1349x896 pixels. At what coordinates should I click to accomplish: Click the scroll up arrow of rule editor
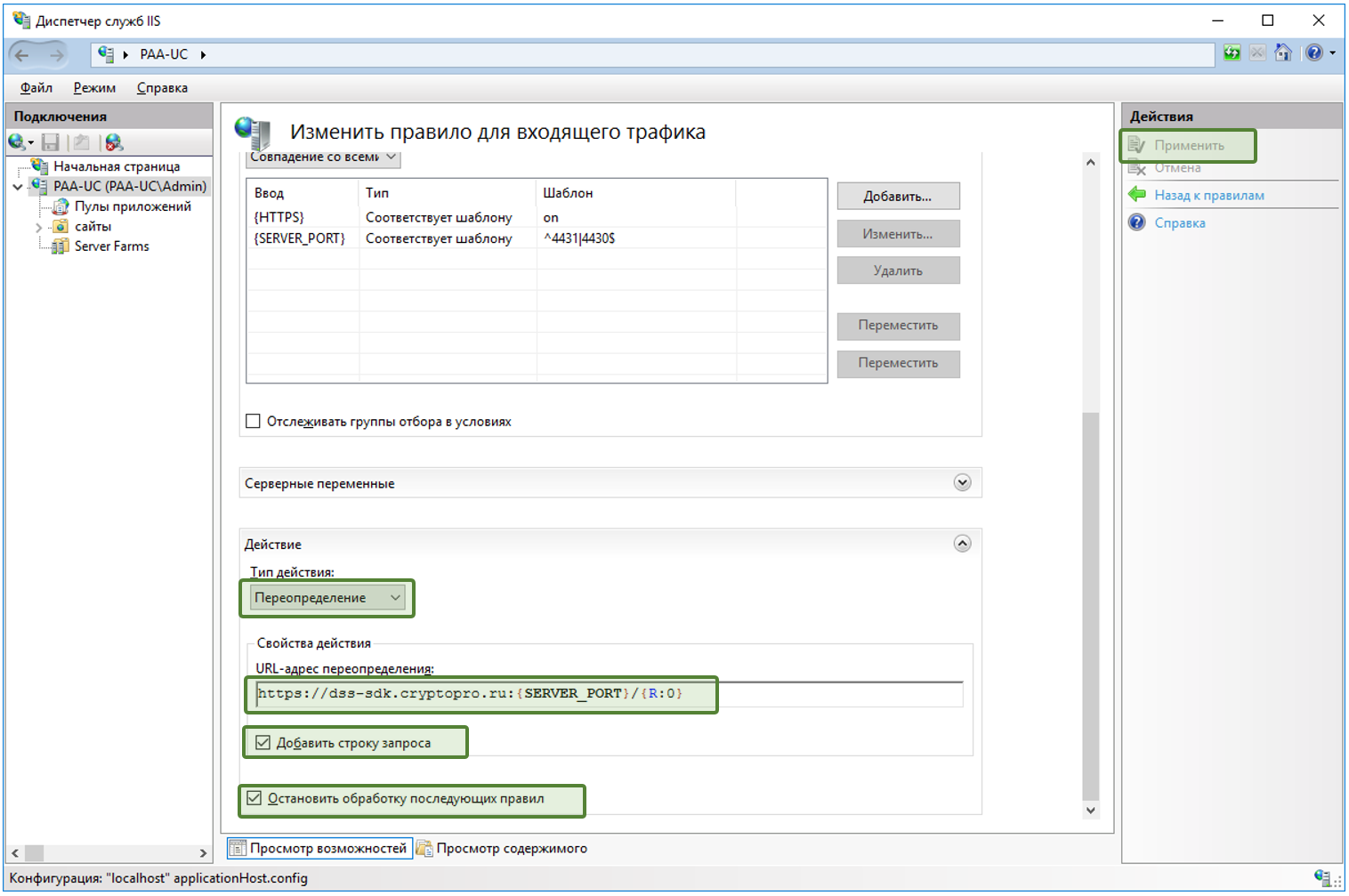1090,162
